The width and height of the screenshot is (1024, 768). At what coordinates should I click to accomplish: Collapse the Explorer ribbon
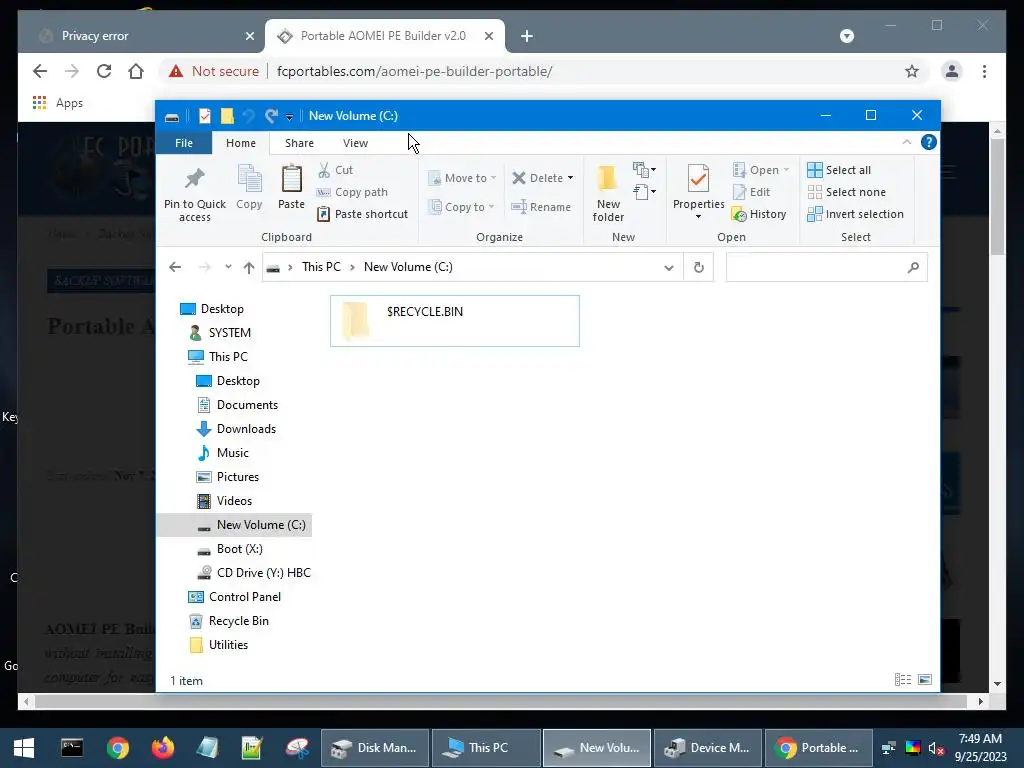(906, 142)
